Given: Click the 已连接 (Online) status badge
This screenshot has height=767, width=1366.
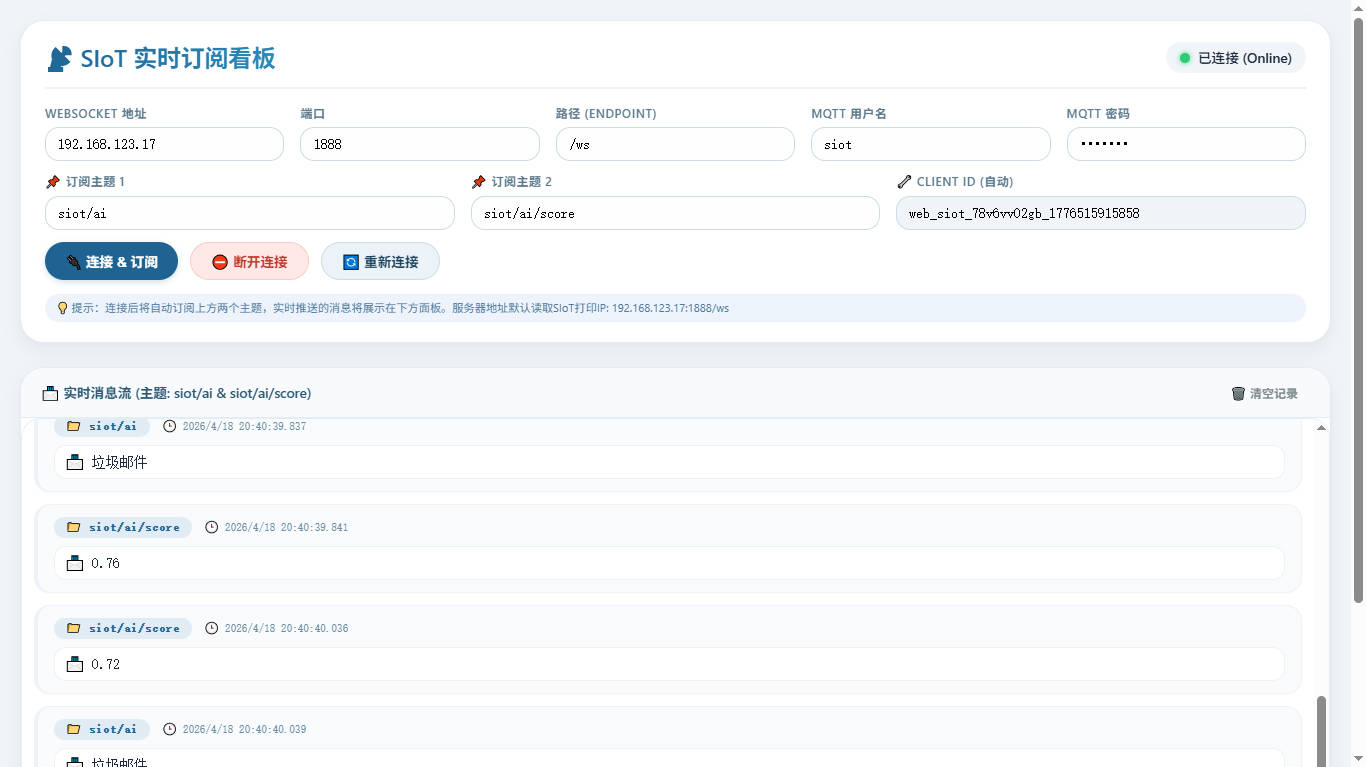Looking at the screenshot, I should click(1236, 58).
